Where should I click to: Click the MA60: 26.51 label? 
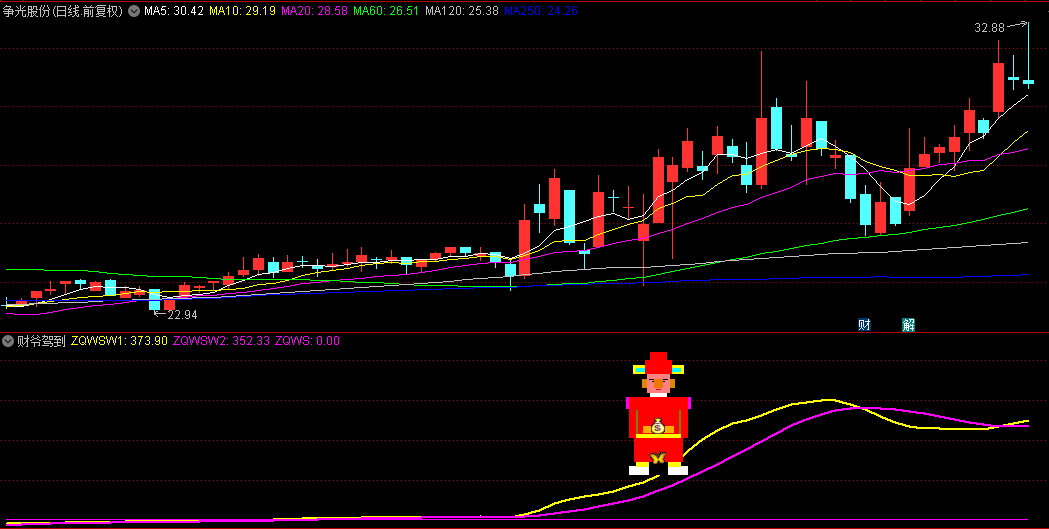point(386,11)
